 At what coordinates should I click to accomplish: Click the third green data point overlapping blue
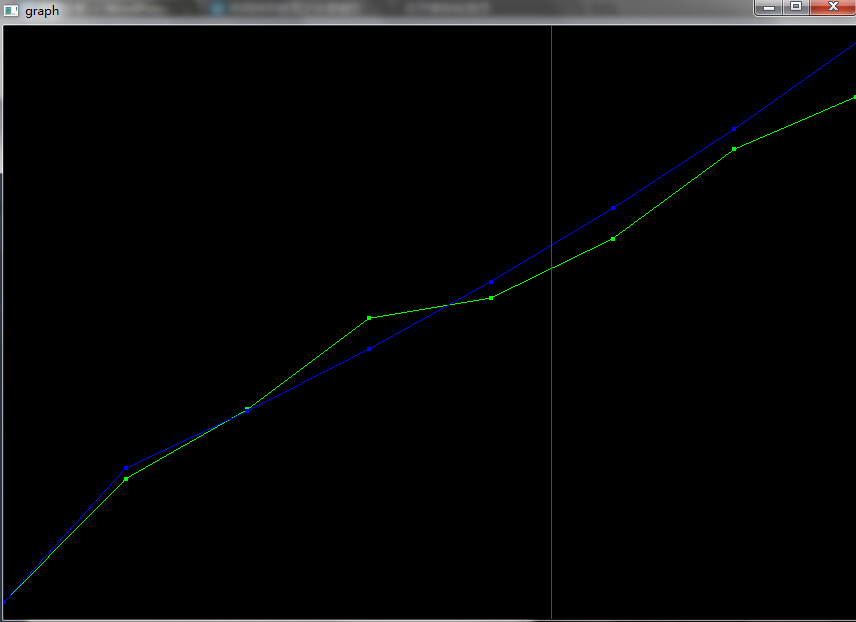click(x=248, y=409)
